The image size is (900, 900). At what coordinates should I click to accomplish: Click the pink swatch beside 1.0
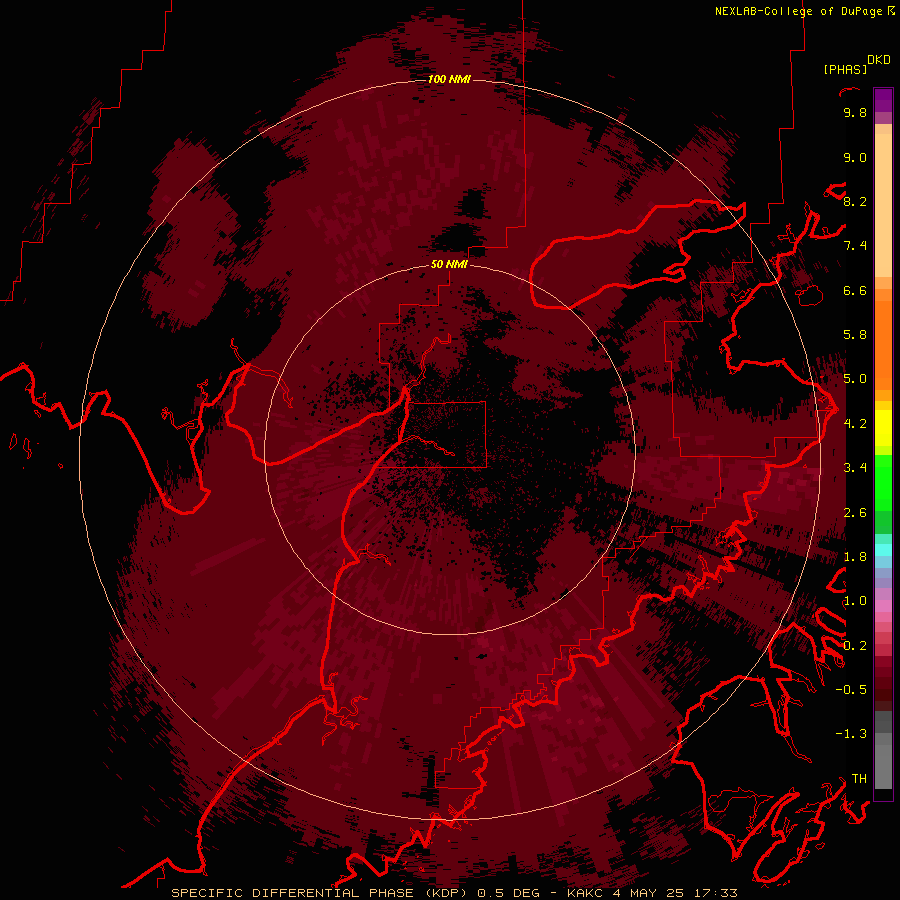pos(883,606)
